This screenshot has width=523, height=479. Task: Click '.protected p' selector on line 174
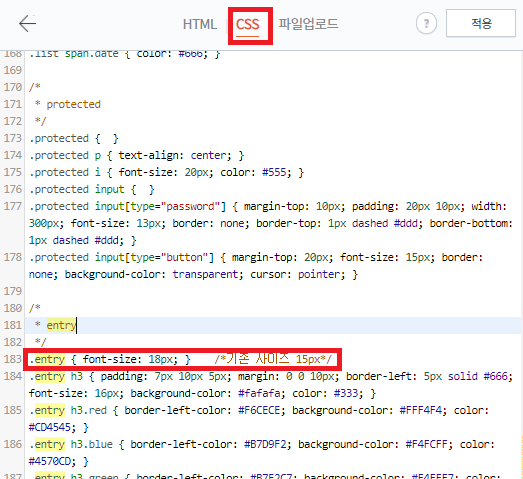coord(65,155)
